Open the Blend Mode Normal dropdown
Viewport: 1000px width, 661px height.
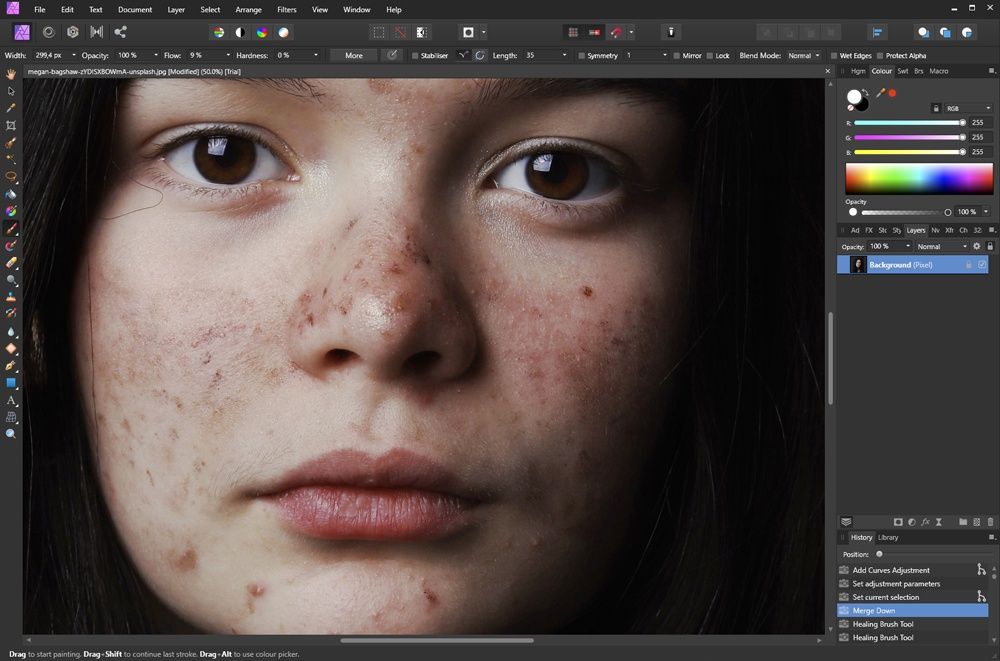click(804, 56)
